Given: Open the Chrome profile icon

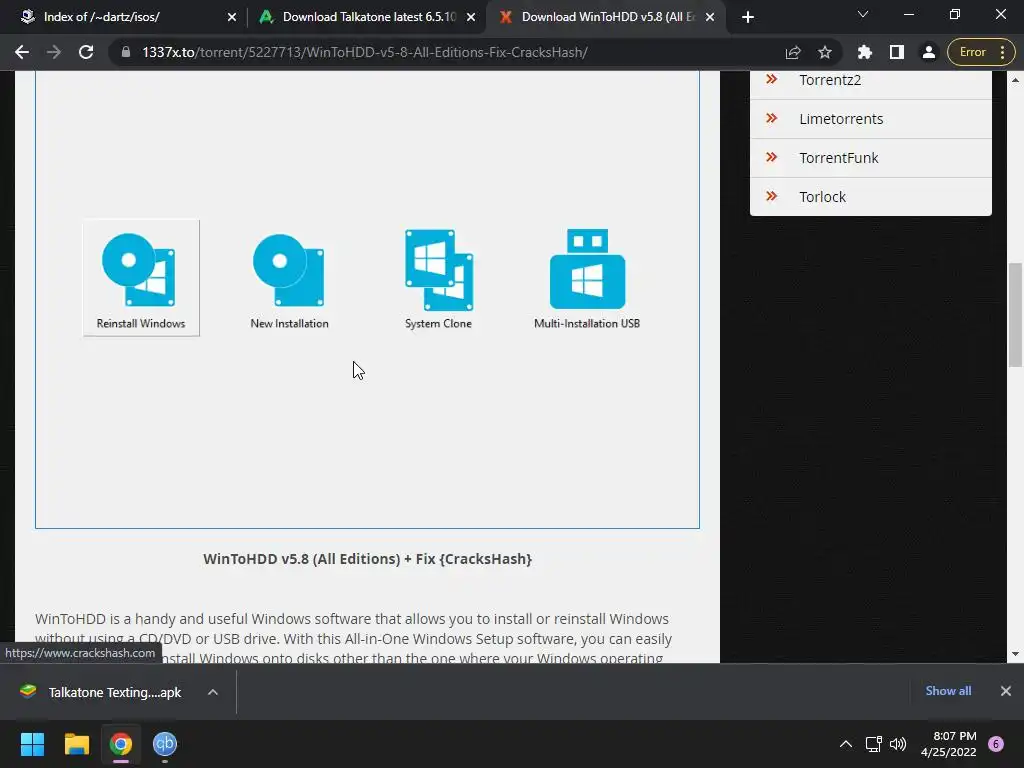Looking at the screenshot, I should coord(928,52).
